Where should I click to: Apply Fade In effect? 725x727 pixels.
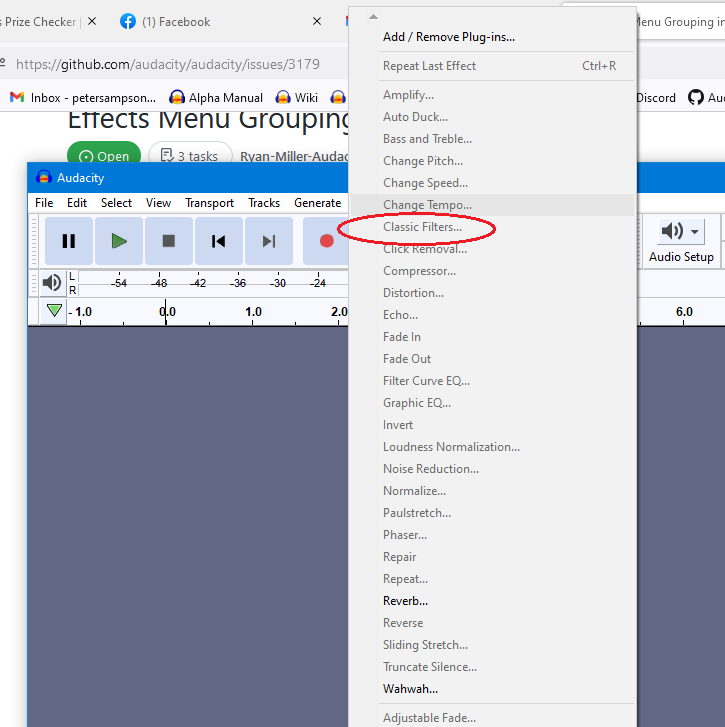coord(492,337)
